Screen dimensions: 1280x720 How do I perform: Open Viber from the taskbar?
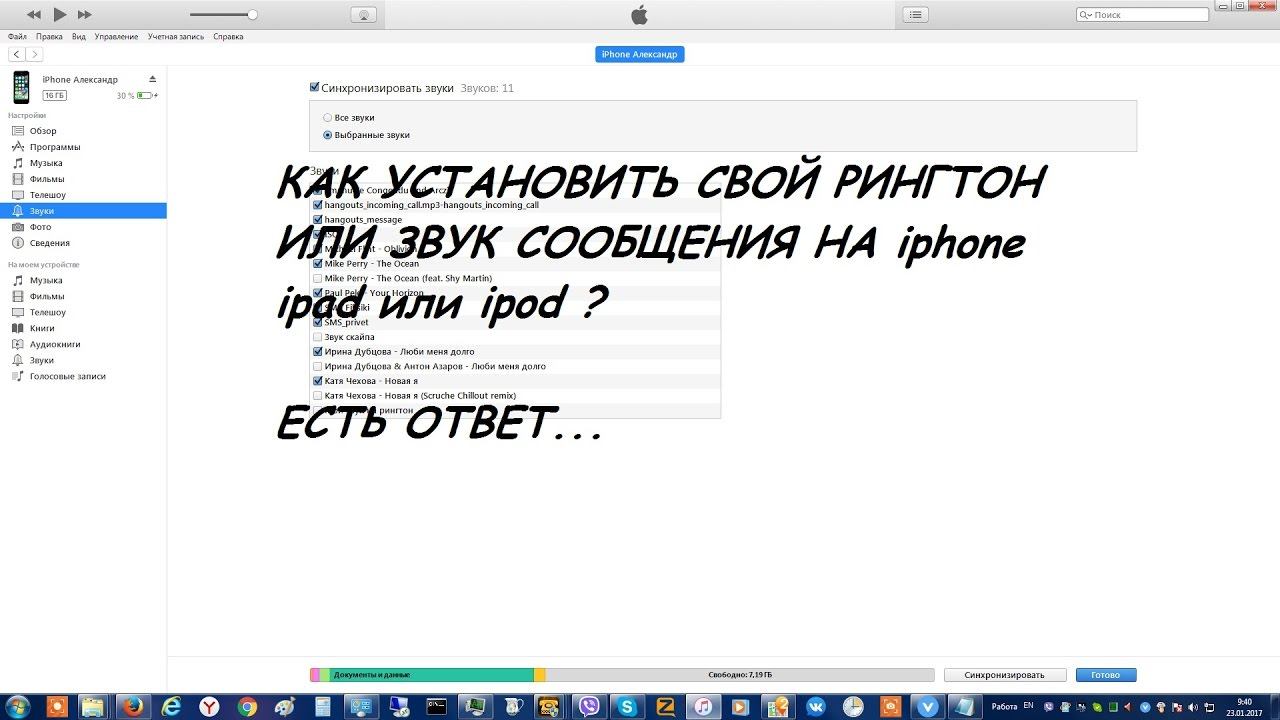[590, 706]
